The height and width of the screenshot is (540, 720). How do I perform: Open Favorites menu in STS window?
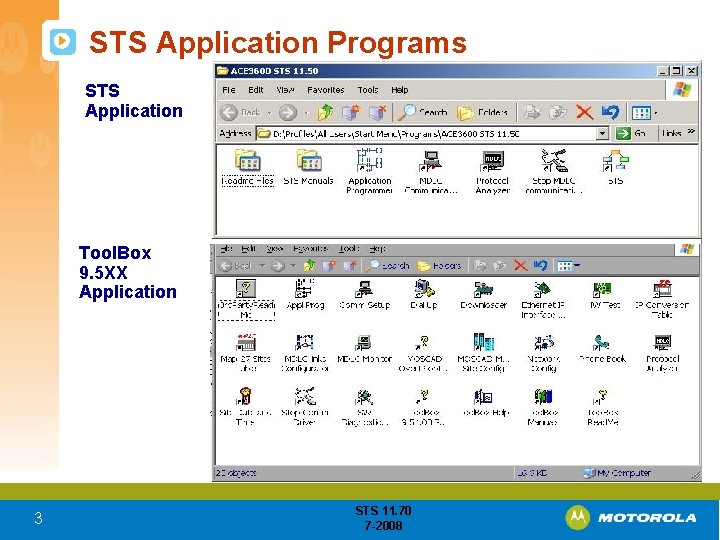click(x=326, y=90)
